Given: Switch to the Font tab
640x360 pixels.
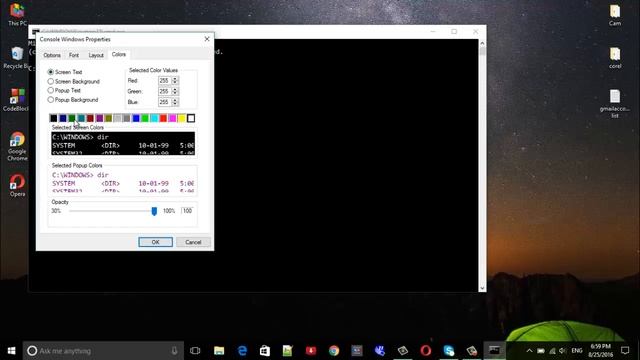Looking at the screenshot, I should click(x=74, y=55).
